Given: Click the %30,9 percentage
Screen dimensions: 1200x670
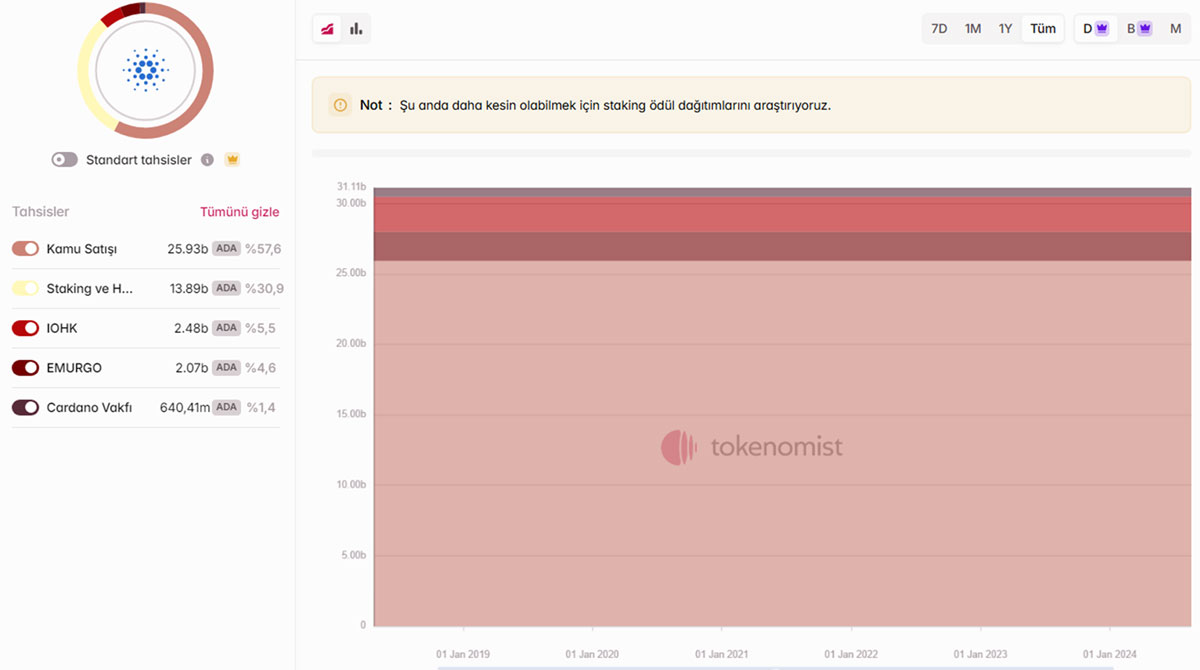Looking at the screenshot, I should click(264, 288).
